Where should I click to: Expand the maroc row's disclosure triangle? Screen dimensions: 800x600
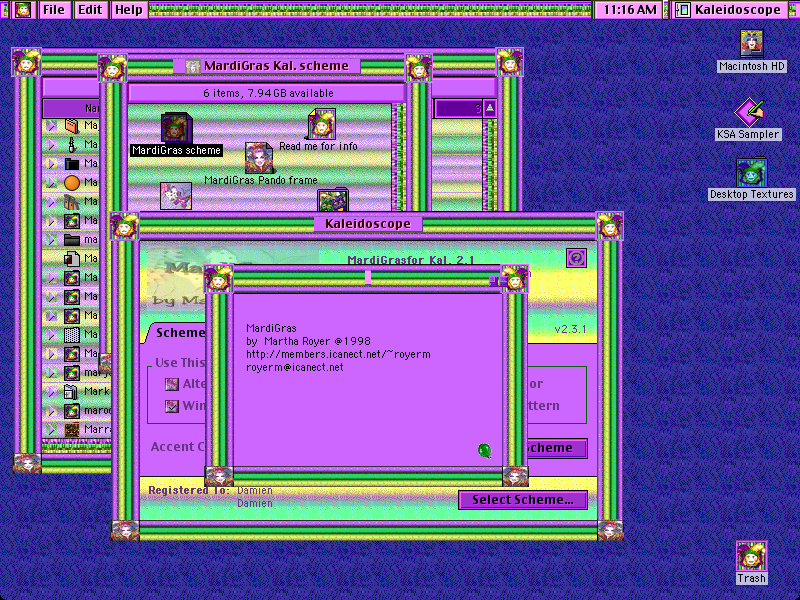(52, 411)
